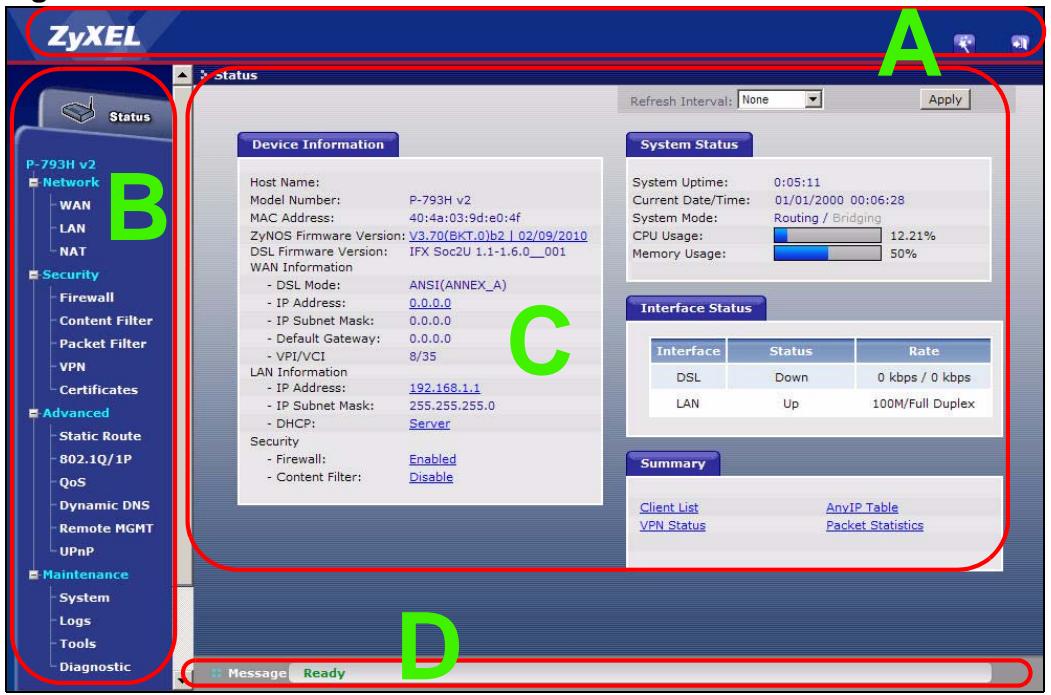The width and height of the screenshot is (1051, 695).
Task: Click the Interface column header
Action: click(x=688, y=351)
